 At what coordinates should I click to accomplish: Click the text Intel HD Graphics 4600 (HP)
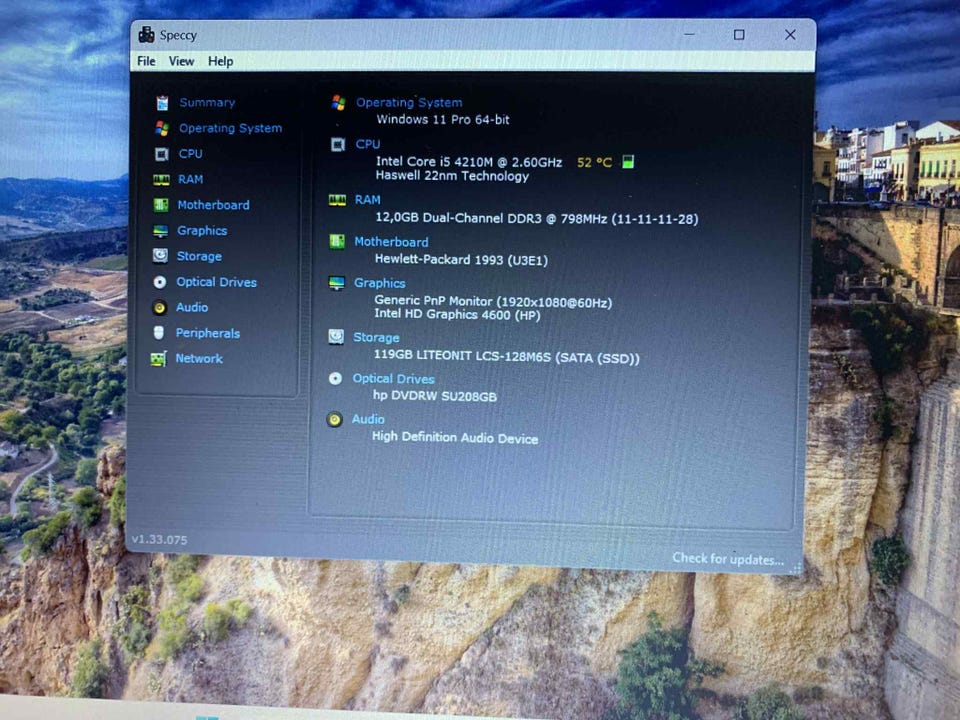(x=457, y=315)
